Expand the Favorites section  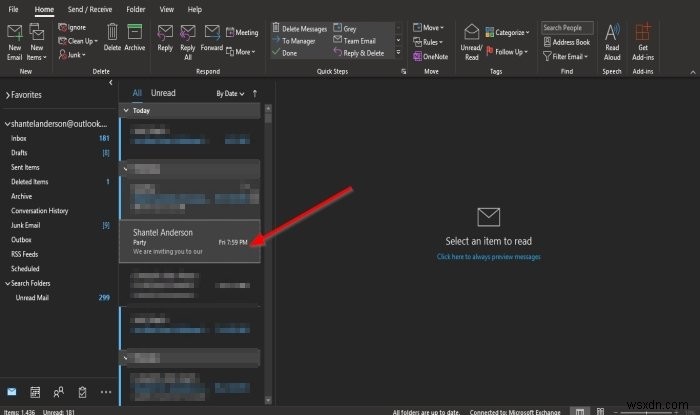pos(8,95)
